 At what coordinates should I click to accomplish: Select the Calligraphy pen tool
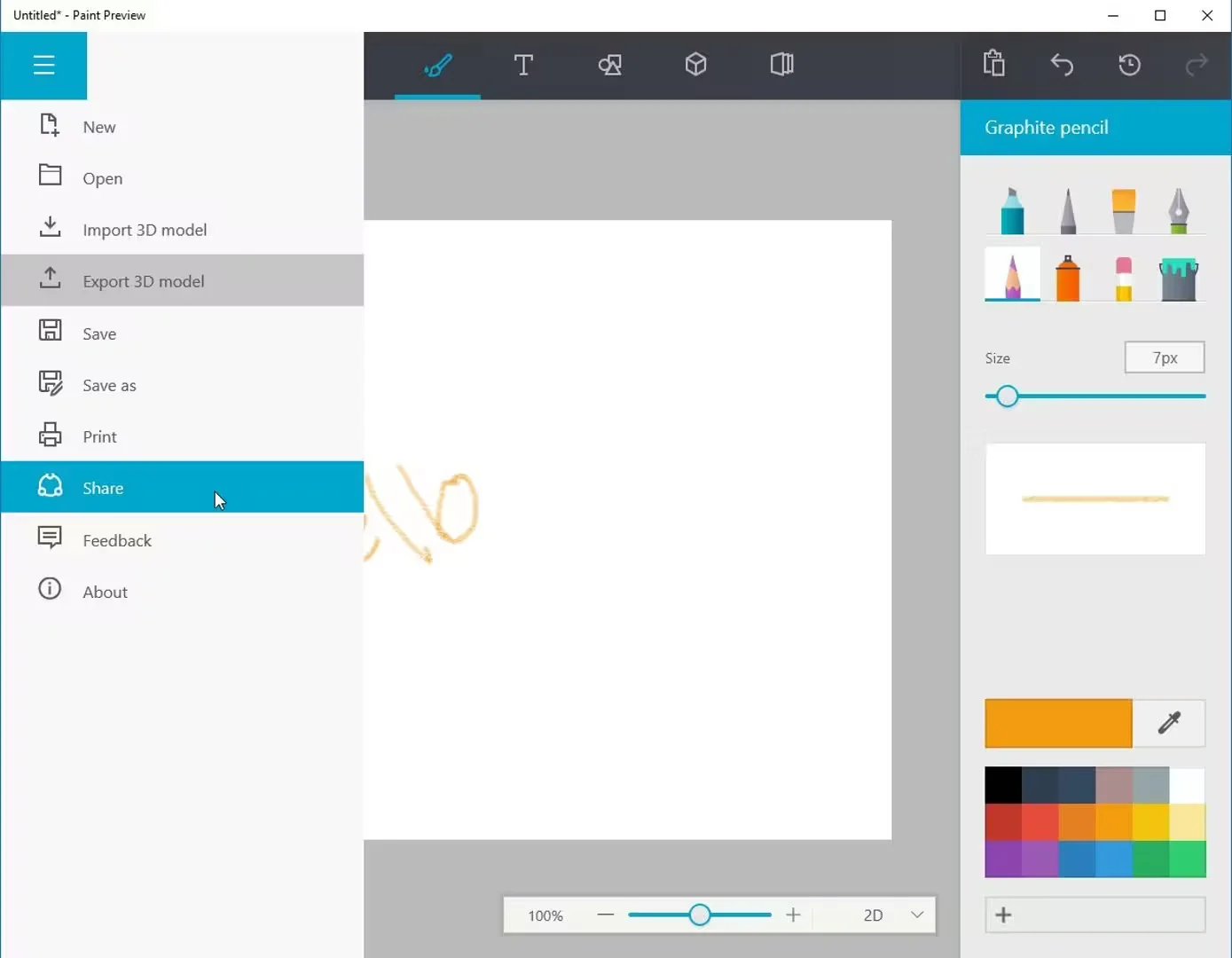click(1178, 211)
